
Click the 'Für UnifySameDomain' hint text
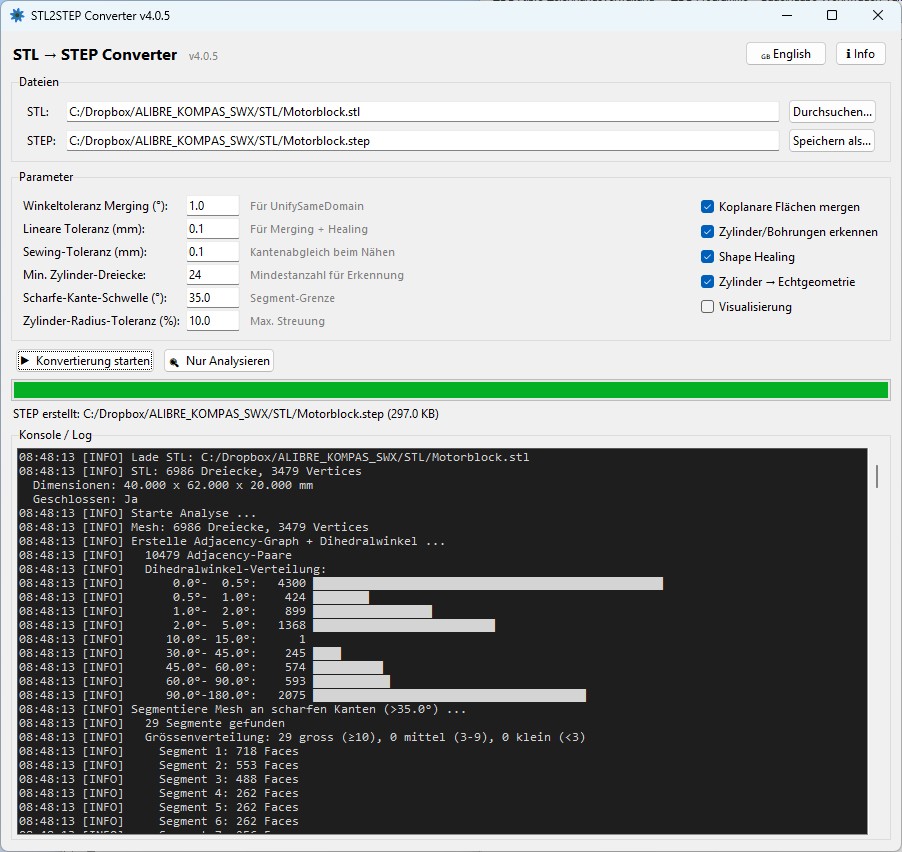pos(307,206)
